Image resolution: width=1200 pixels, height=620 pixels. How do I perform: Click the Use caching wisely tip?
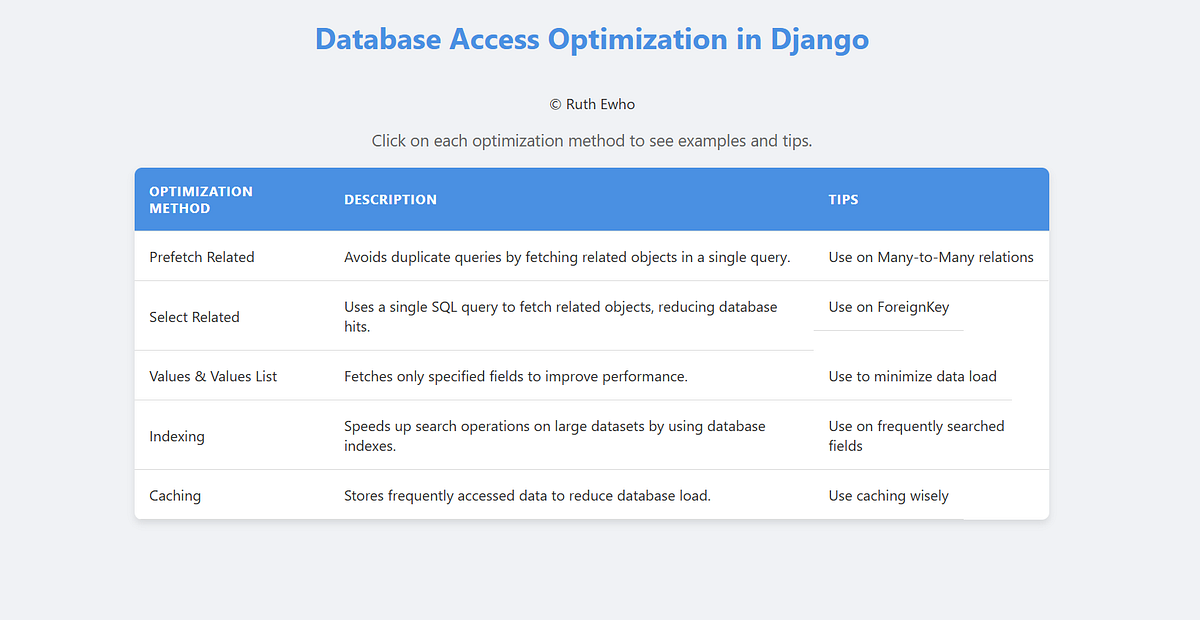coord(888,495)
